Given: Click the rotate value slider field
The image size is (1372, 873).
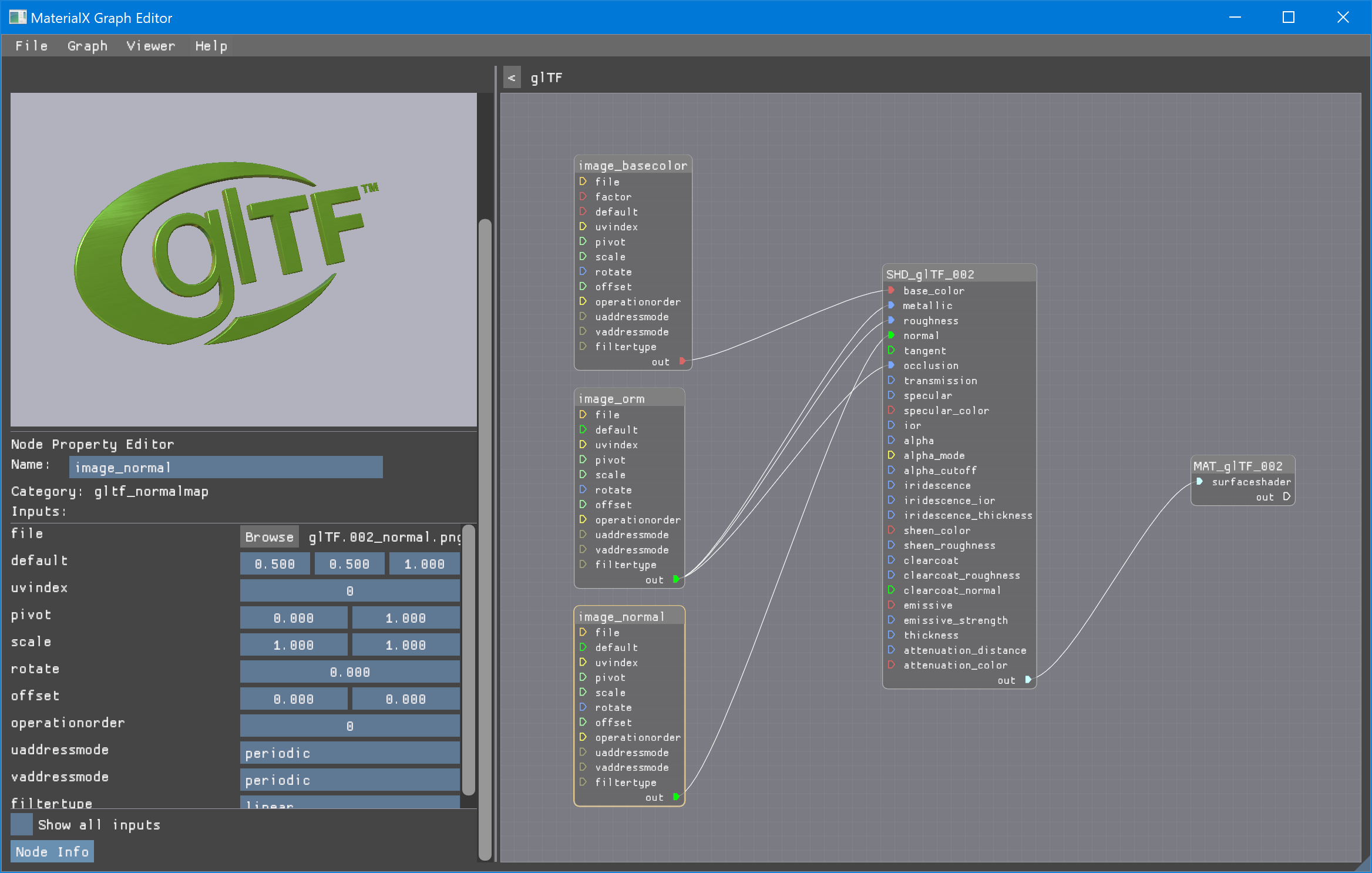Looking at the screenshot, I should 349,671.
